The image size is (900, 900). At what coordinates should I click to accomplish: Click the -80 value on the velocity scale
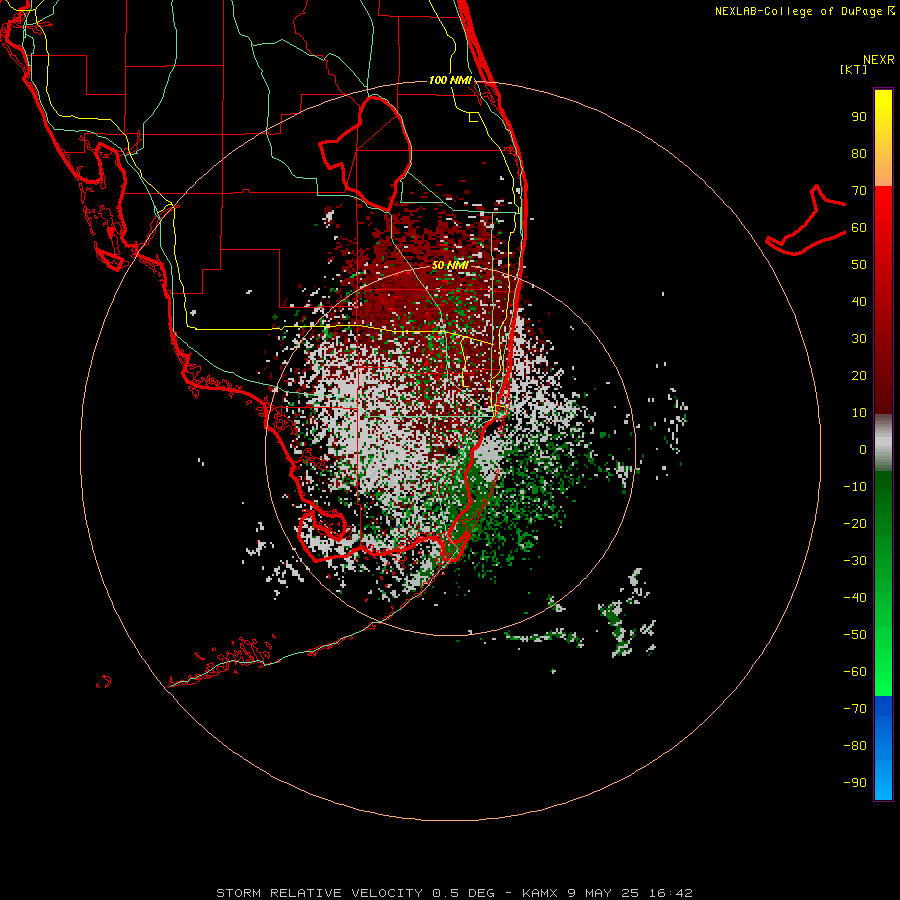point(855,746)
